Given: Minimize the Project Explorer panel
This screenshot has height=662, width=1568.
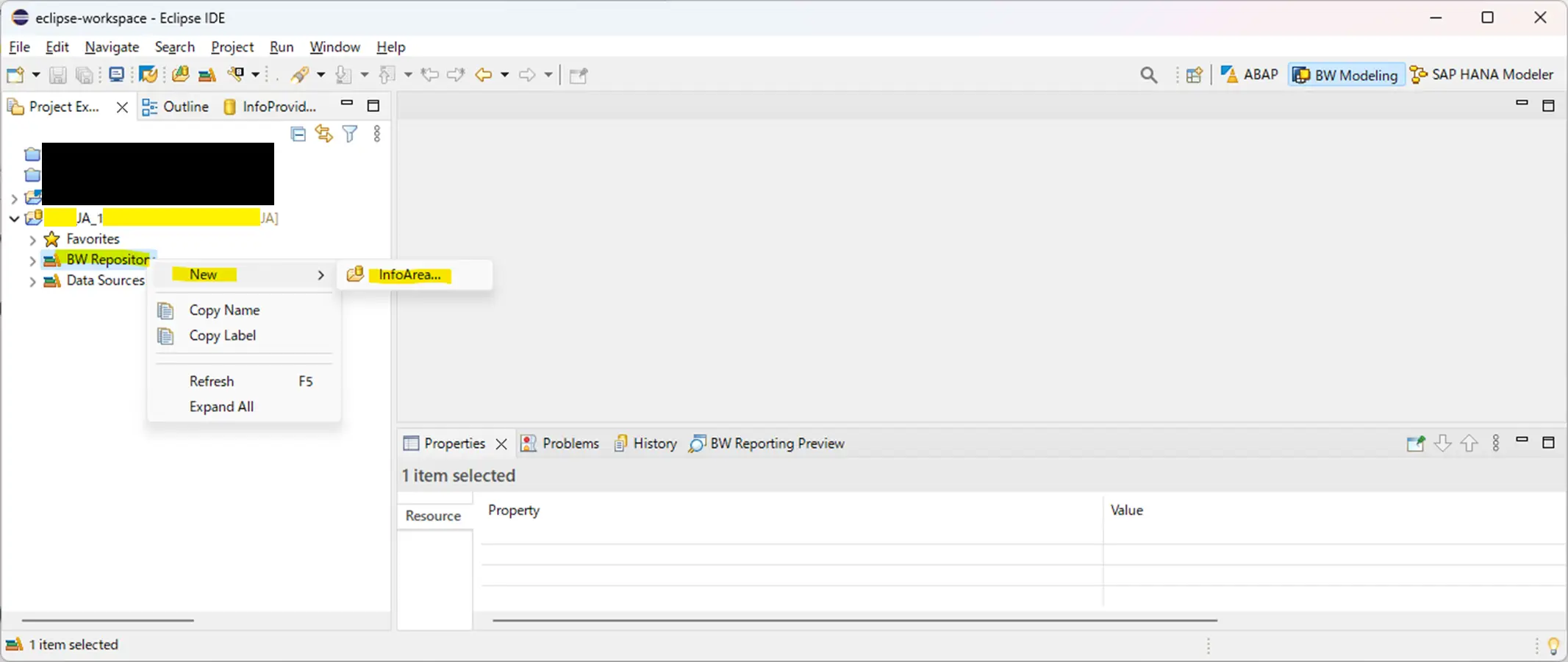Looking at the screenshot, I should pos(347,104).
